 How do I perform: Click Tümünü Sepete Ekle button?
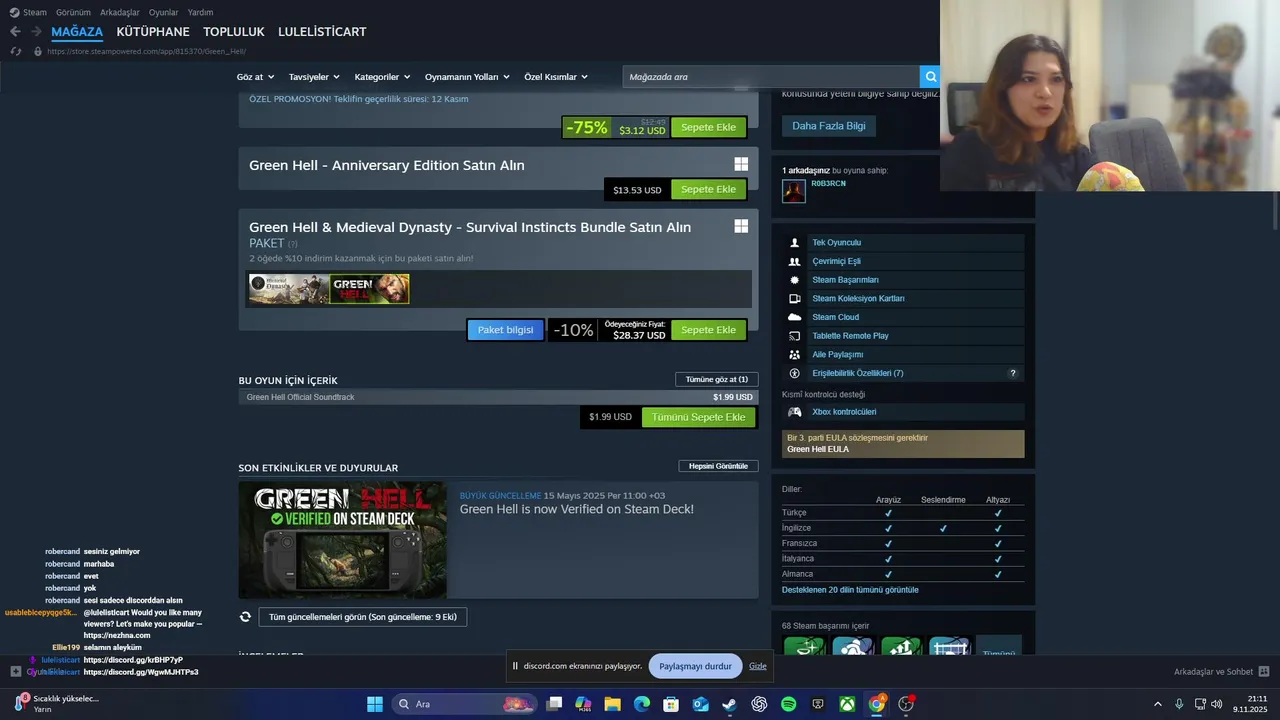pyautogui.click(x=698, y=417)
